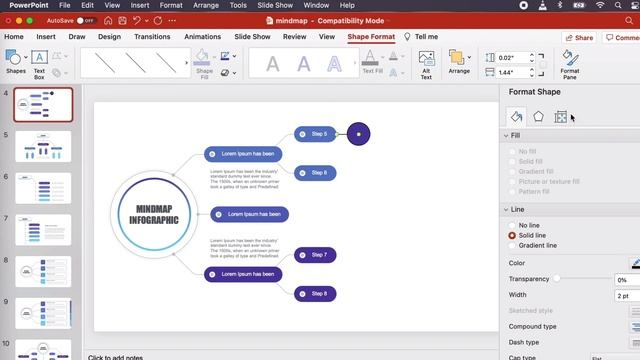Collapse the Line section
The height and width of the screenshot is (360, 640).
[x=506, y=209]
